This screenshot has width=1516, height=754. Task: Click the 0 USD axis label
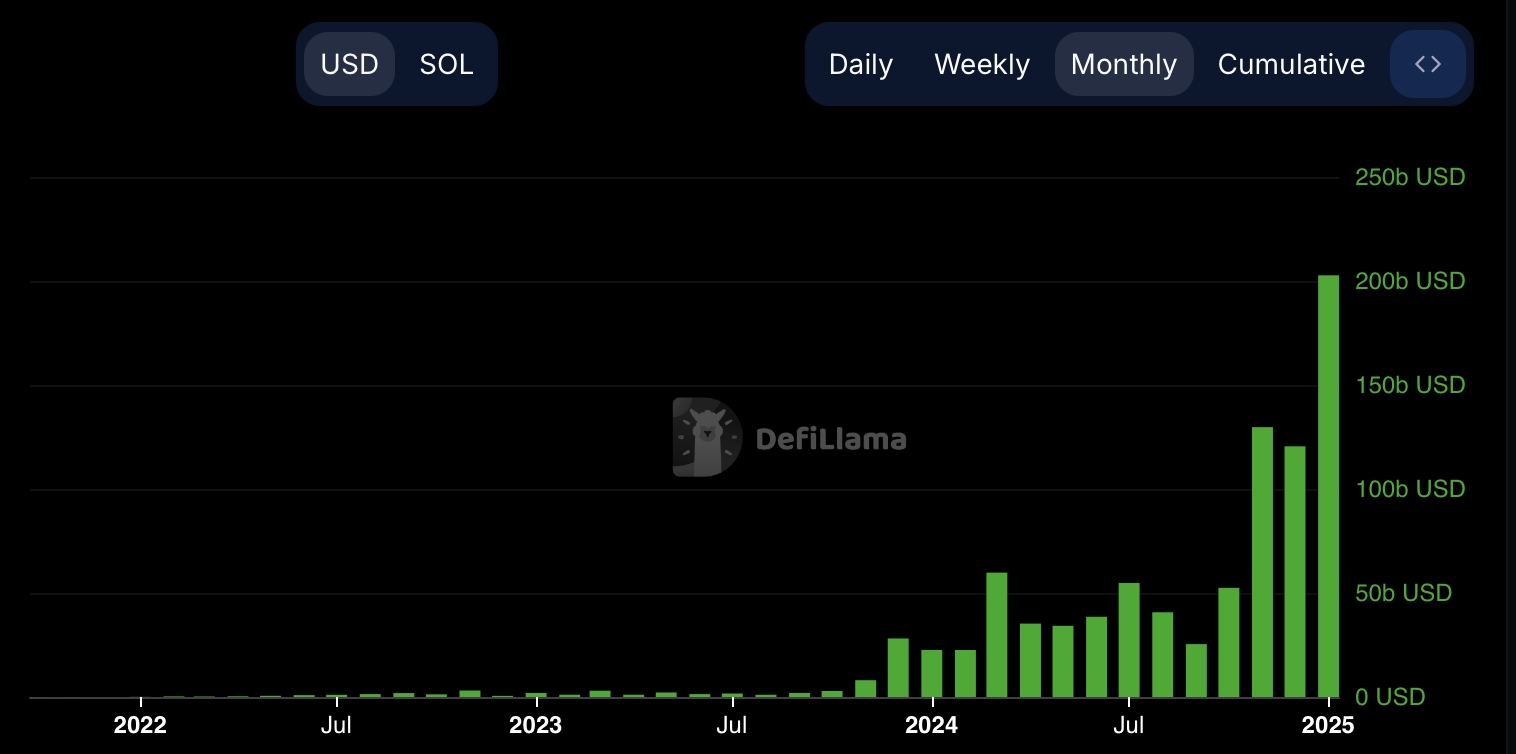point(1390,697)
